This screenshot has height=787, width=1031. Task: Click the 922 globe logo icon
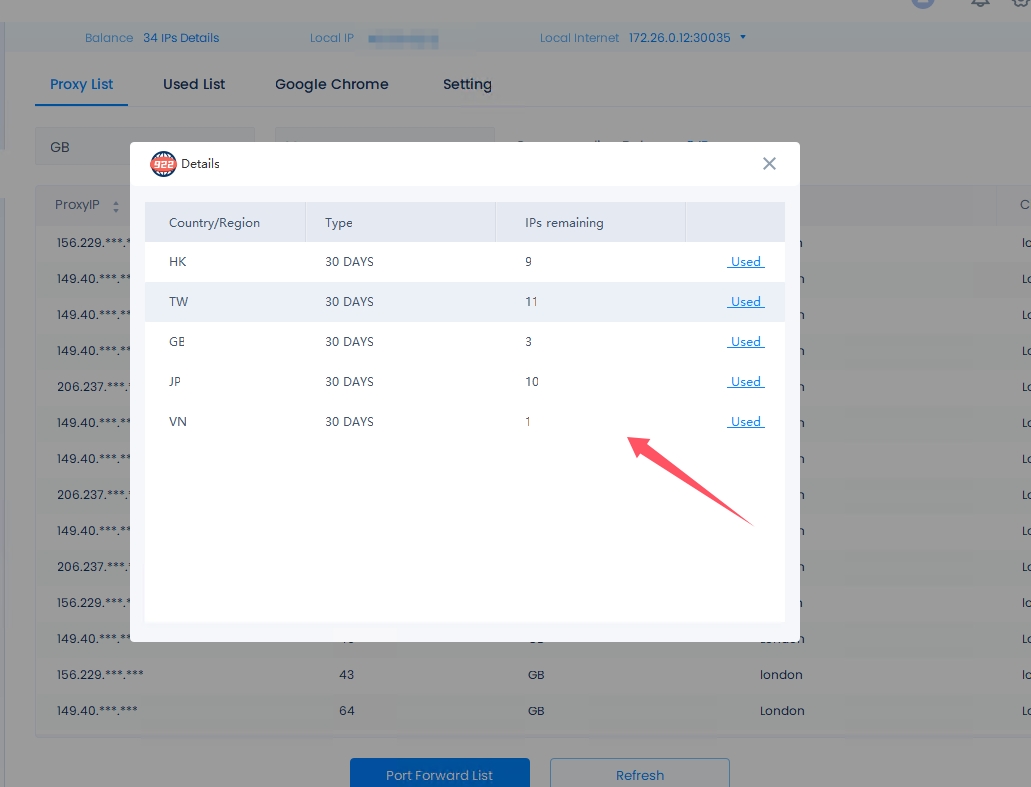coord(163,164)
